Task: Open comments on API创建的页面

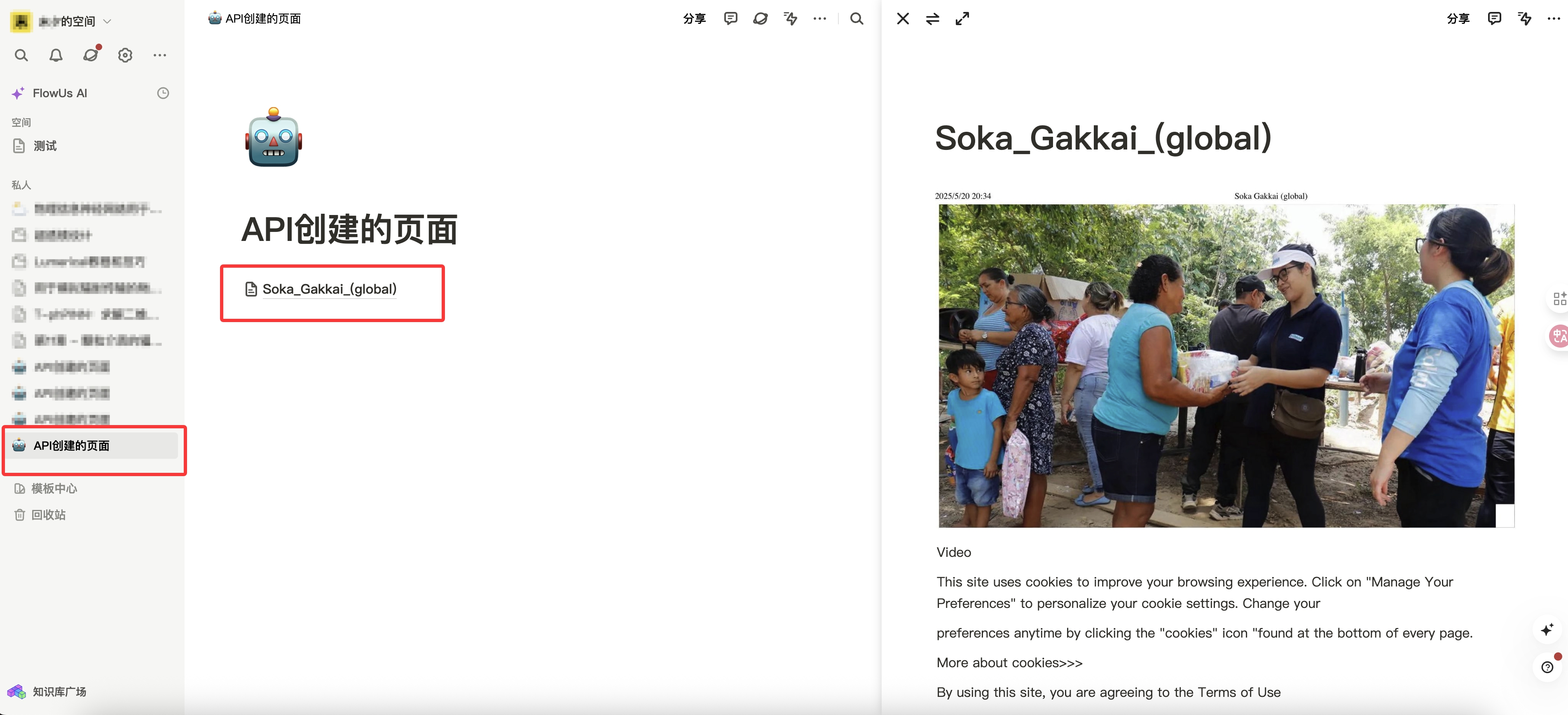Action: [x=730, y=18]
